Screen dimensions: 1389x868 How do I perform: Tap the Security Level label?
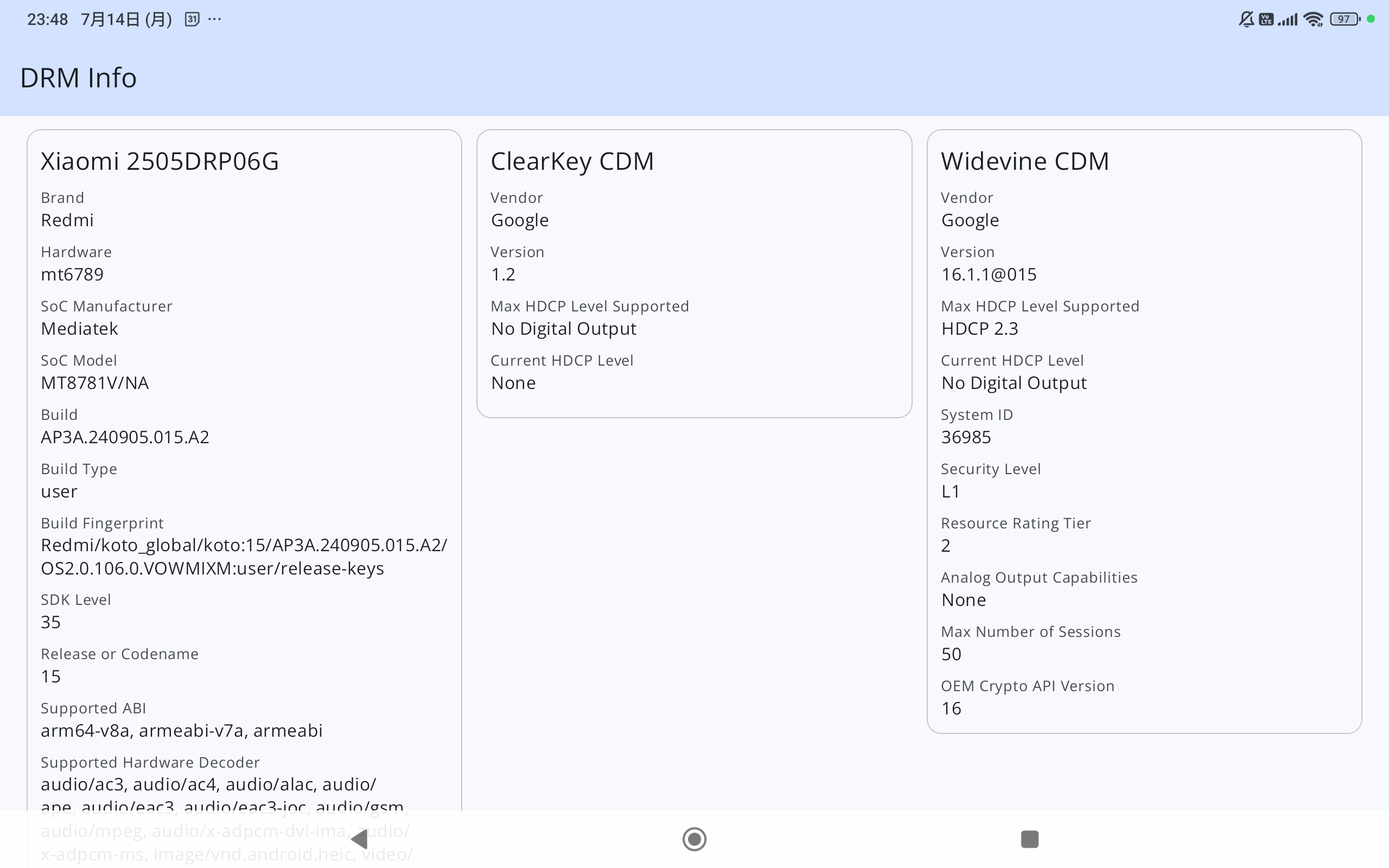coord(991,469)
